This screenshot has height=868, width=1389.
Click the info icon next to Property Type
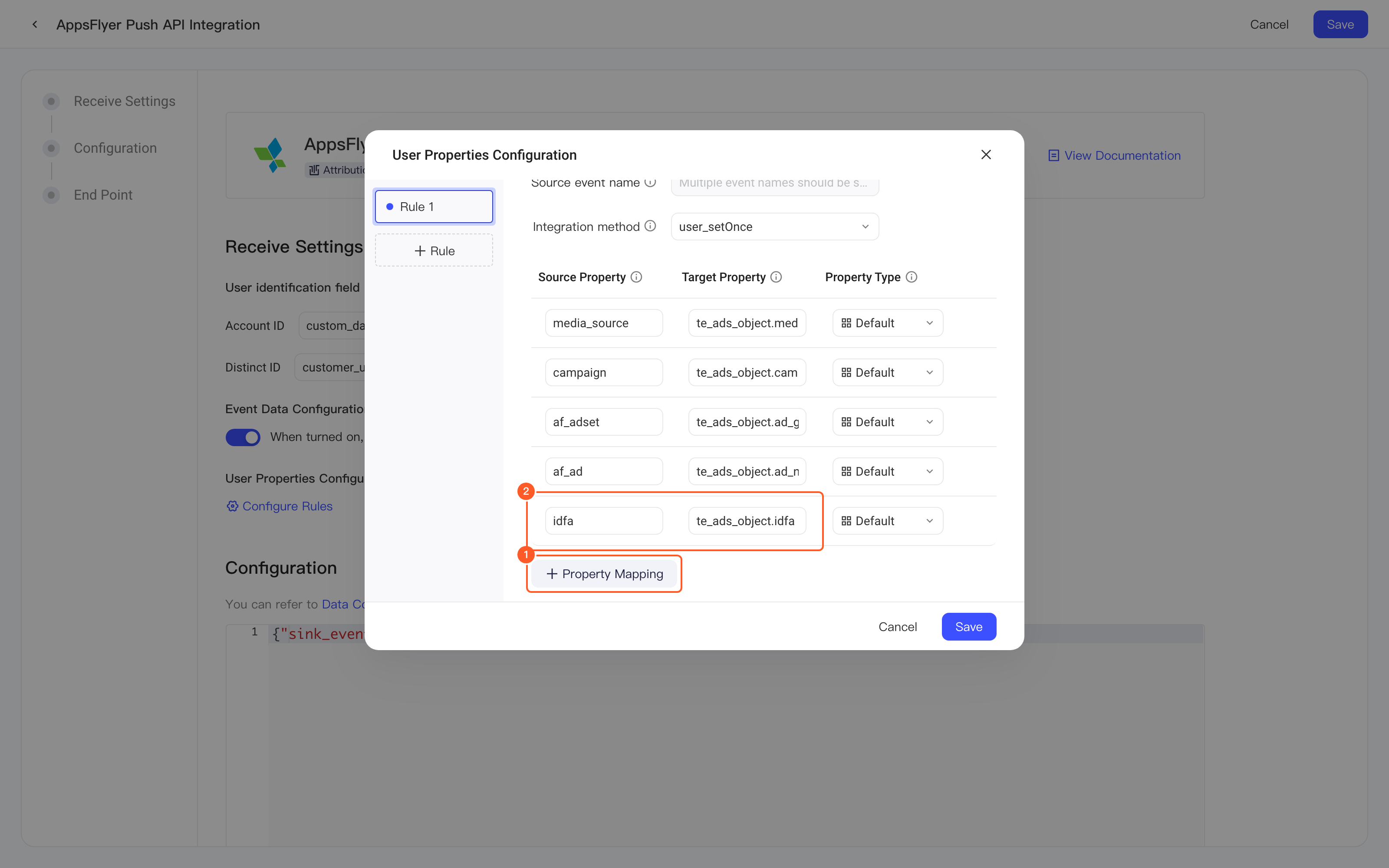pyautogui.click(x=912, y=277)
